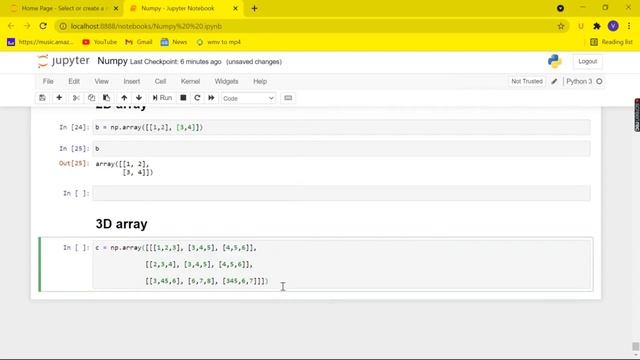
Task: Switch to Home Page browser tab
Action: pos(63,9)
